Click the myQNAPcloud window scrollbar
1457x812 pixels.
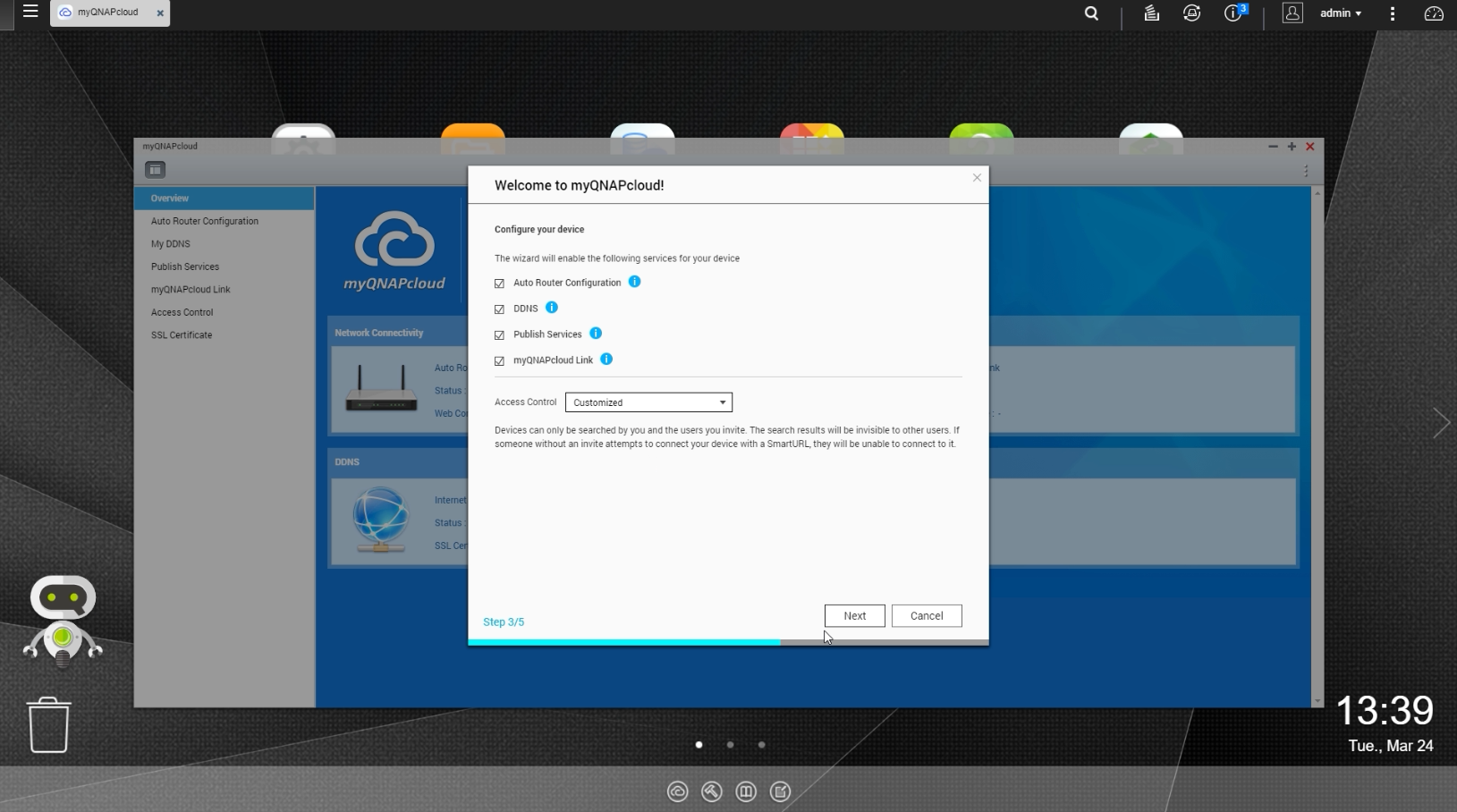coord(1317,447)
